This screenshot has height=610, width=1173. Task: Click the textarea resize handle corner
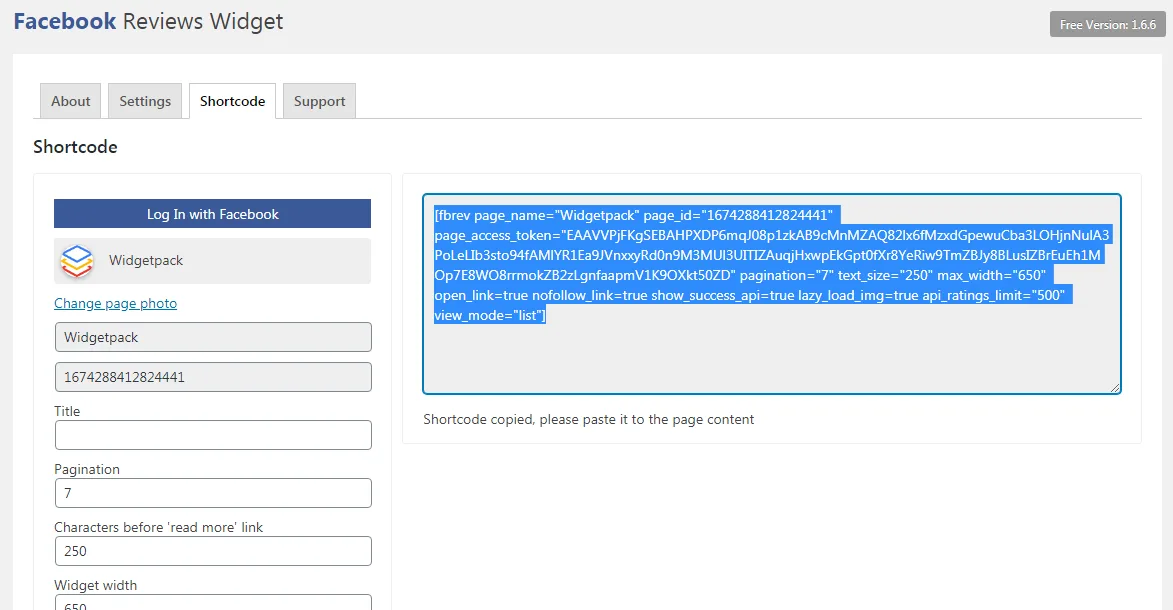click(x=1115, y=388)
